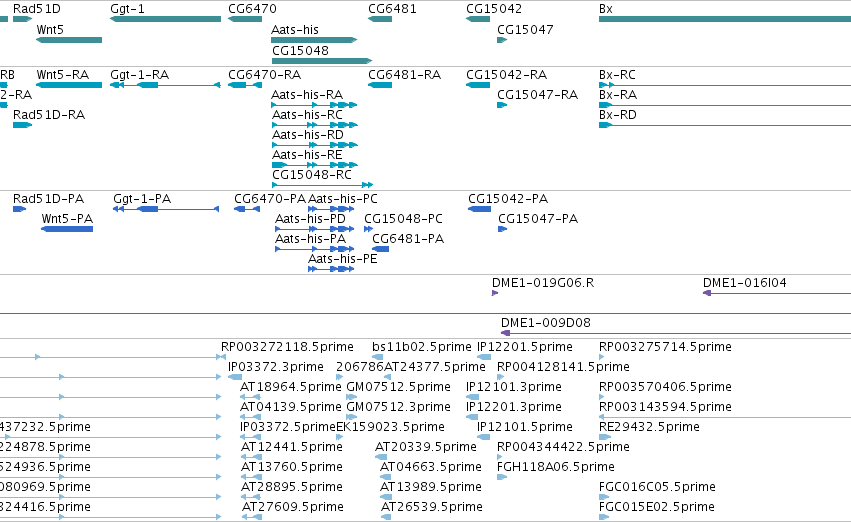Click the Aats-his-RA transcript label
Image resolution: width=851 pixels, height=522 pixels.
307,94
